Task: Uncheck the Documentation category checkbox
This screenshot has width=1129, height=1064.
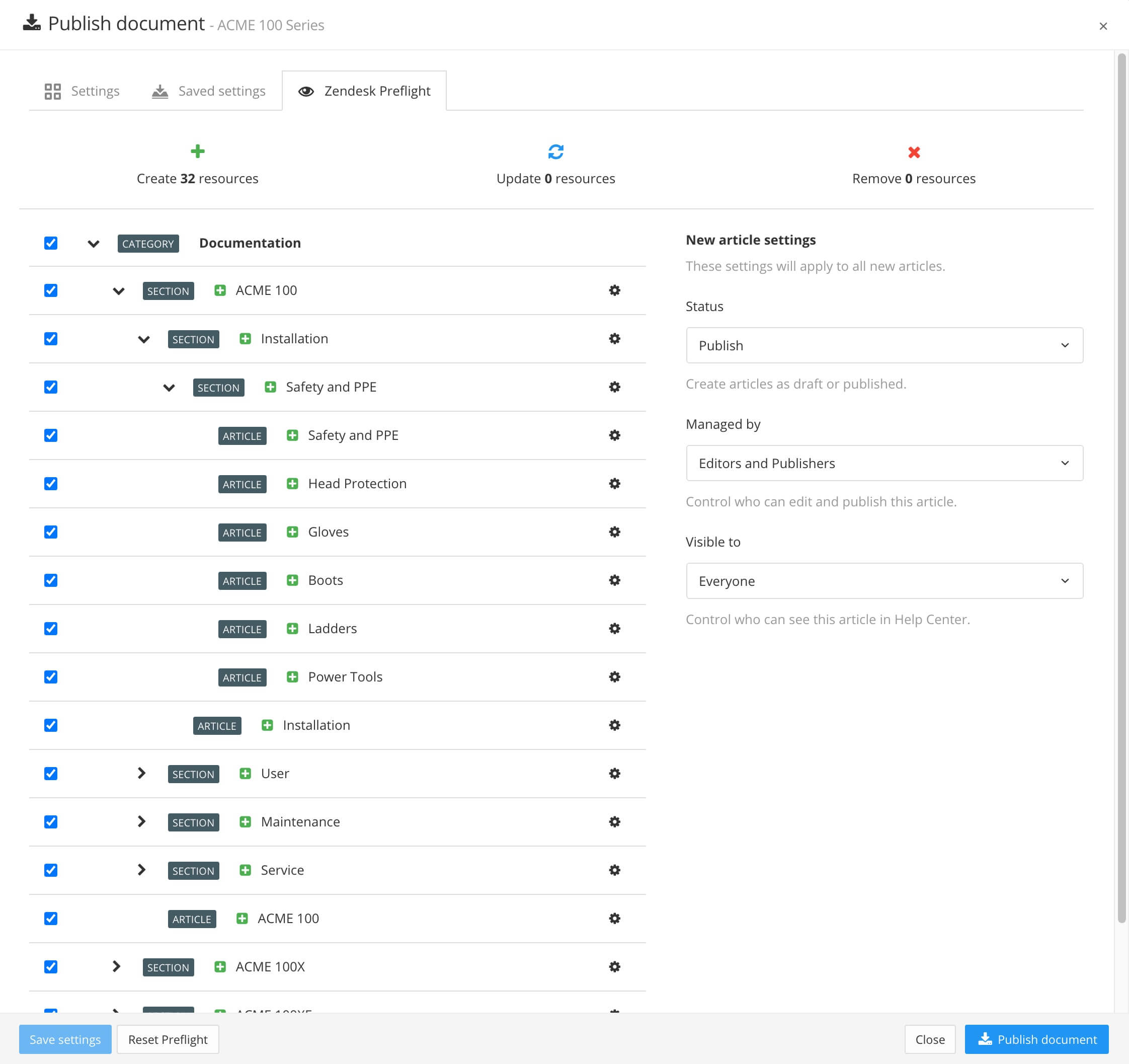Action: point(50,243)
